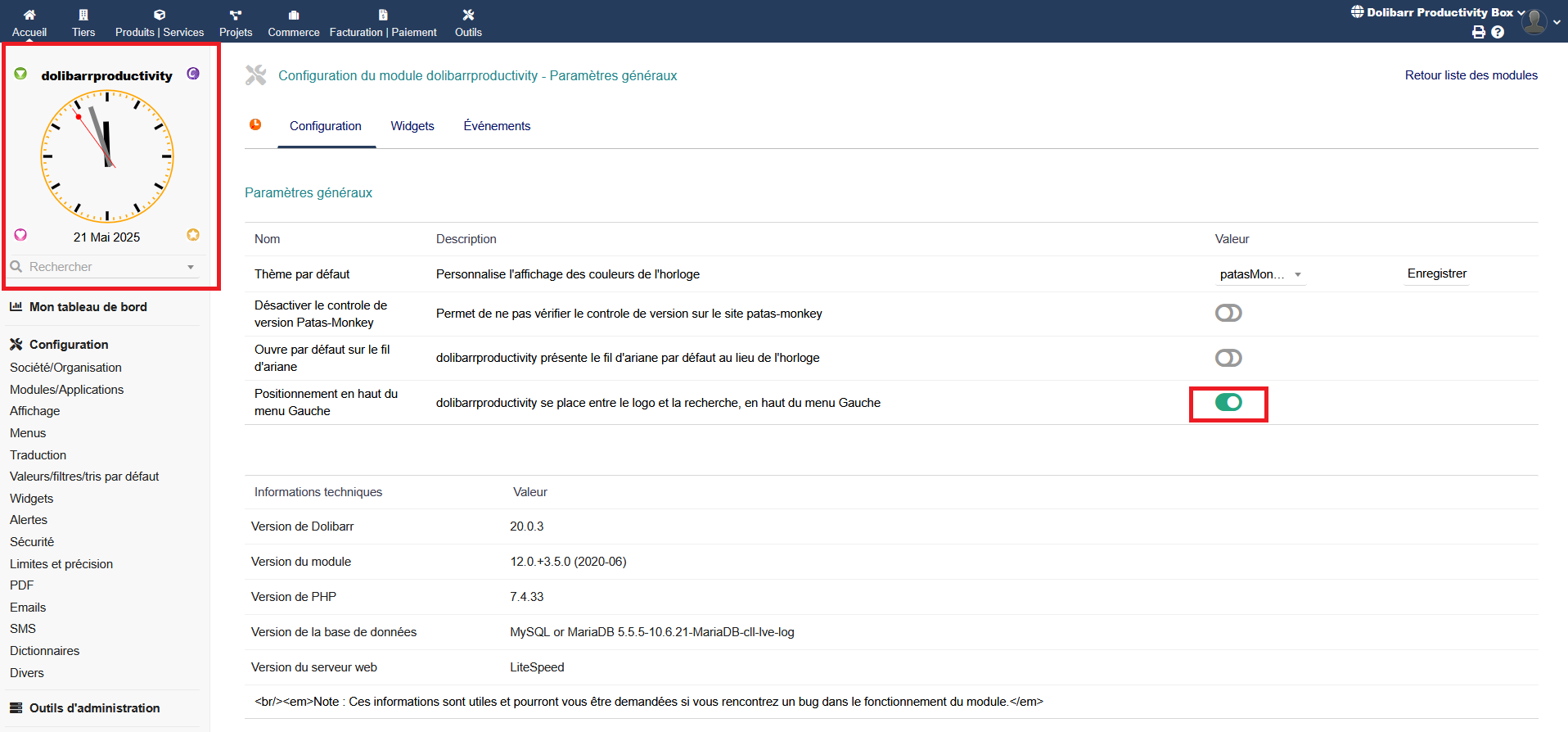Switch to the Événements tab
The image size is (1568, 732).
click(x=497, y=126)
